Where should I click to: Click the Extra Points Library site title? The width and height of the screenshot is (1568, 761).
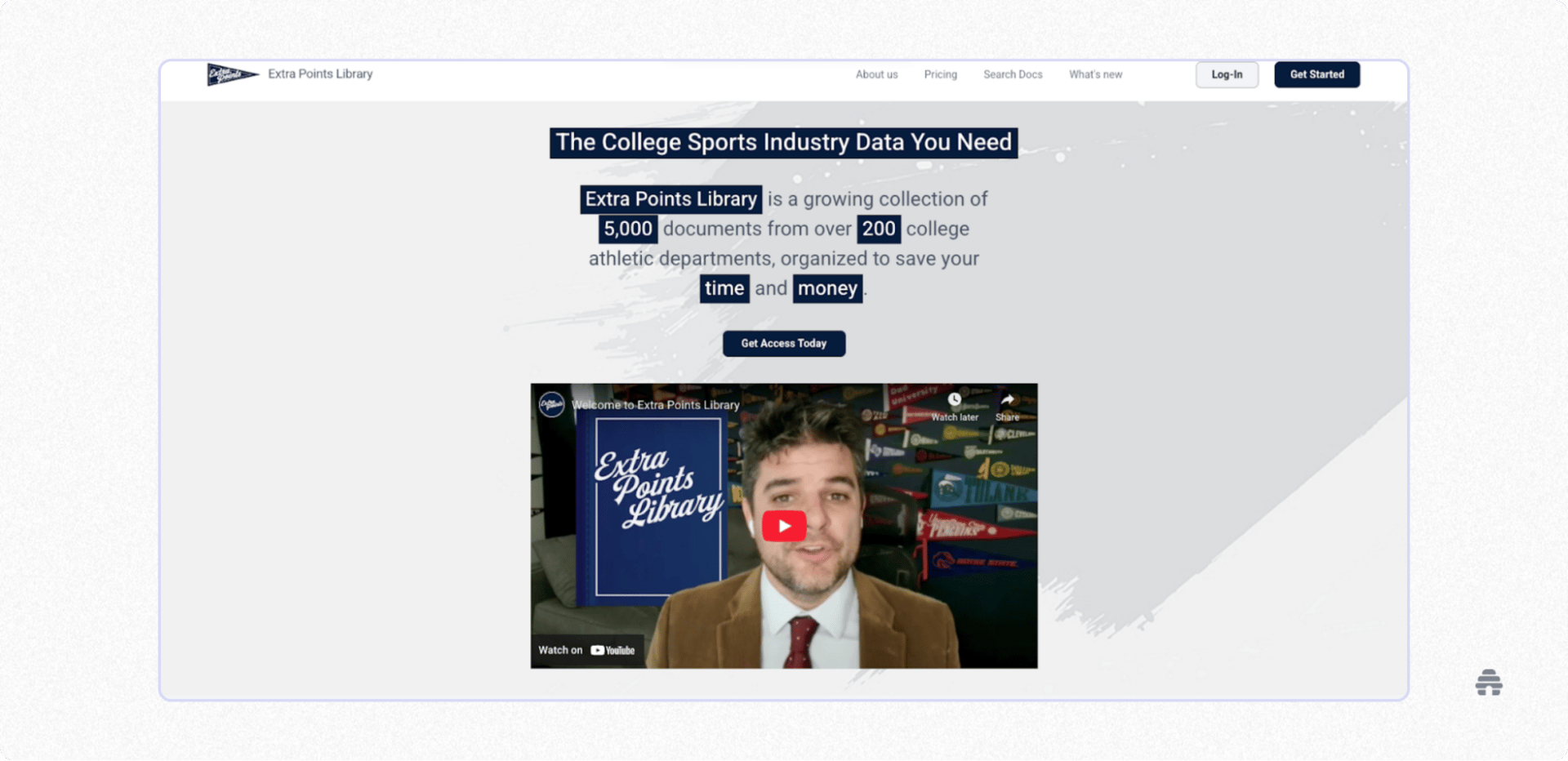click(x=320, y=73)
